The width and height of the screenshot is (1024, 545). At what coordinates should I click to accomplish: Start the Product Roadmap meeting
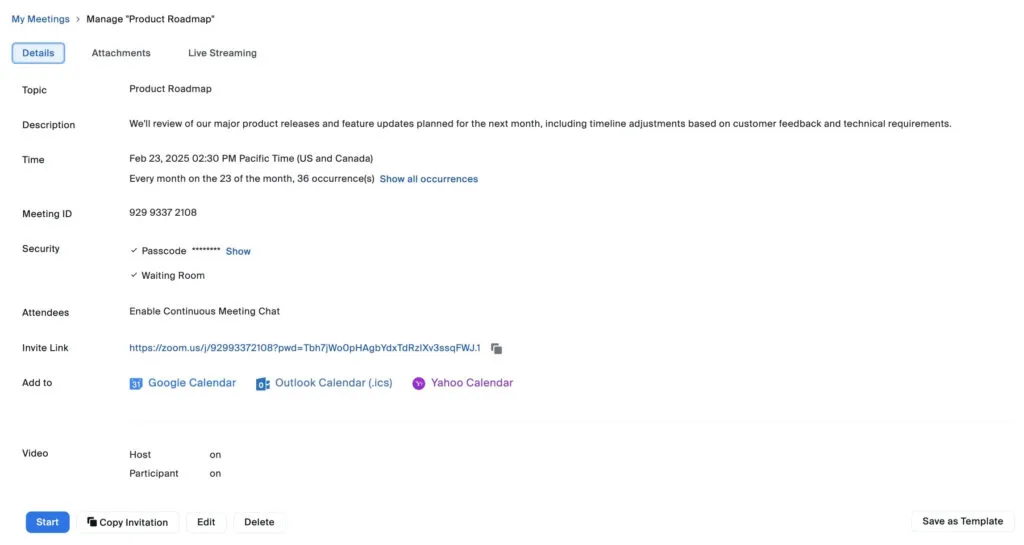click(x=48, y=522)
